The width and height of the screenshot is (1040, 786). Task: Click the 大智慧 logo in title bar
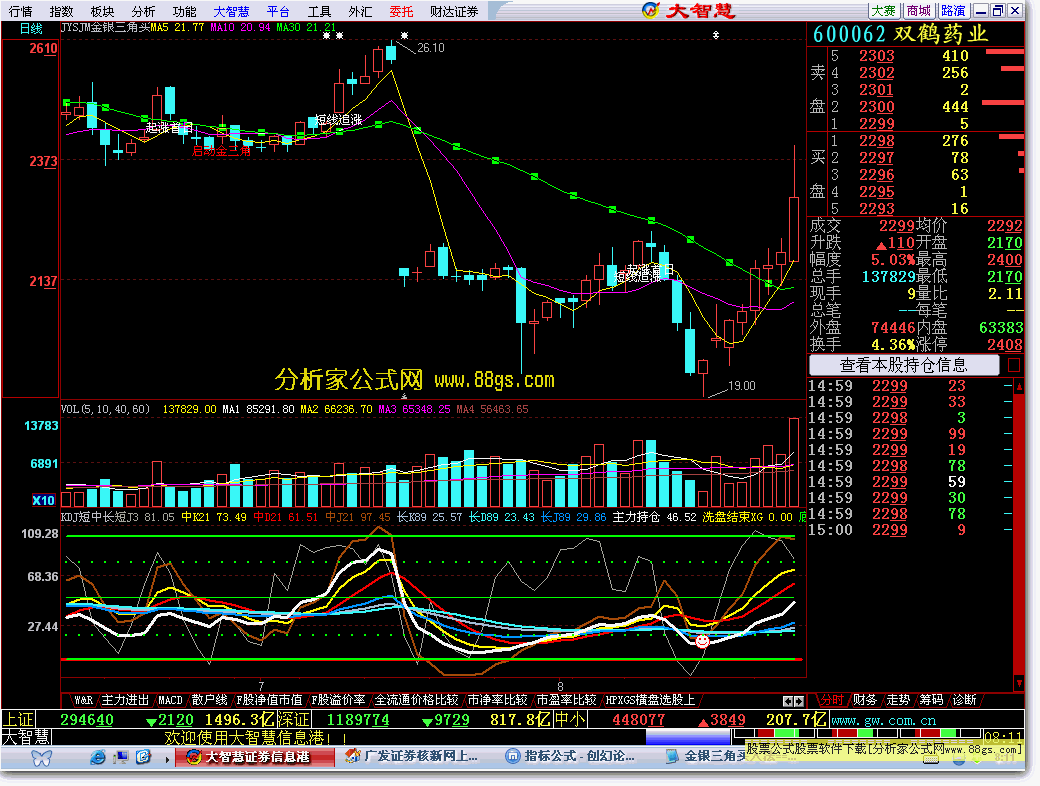point(690,11)
